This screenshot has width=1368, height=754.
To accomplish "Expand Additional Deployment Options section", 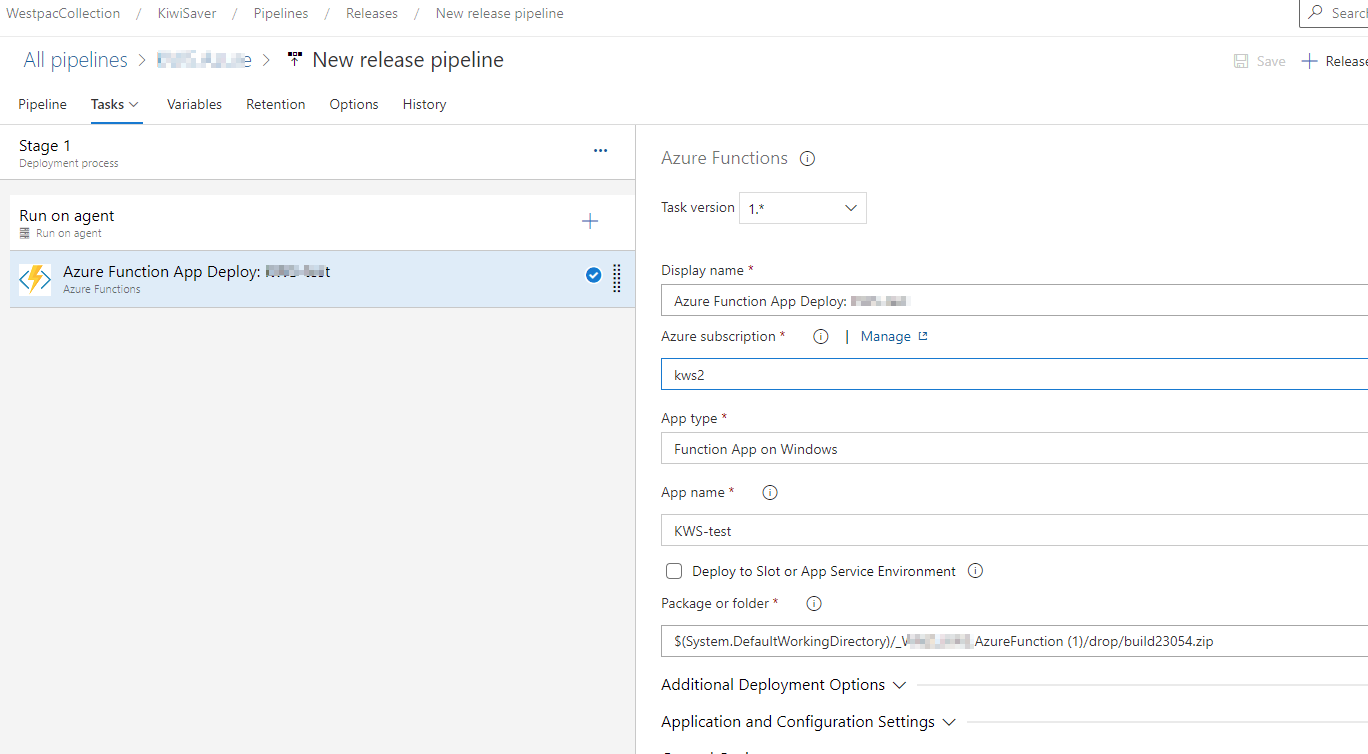I will coord(784,685).
